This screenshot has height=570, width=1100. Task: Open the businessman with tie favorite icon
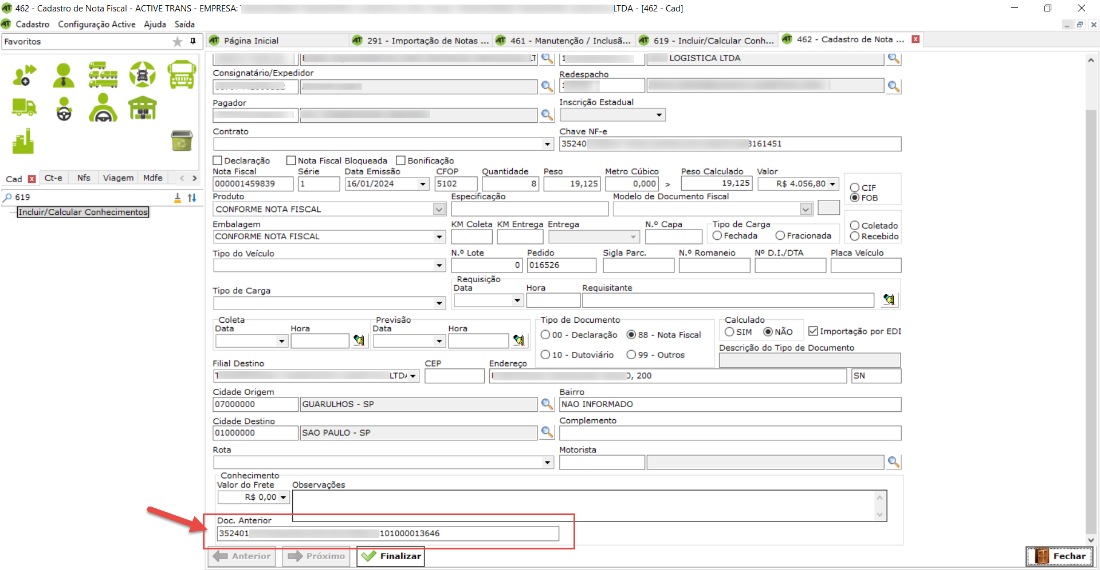tap(63, 75)
